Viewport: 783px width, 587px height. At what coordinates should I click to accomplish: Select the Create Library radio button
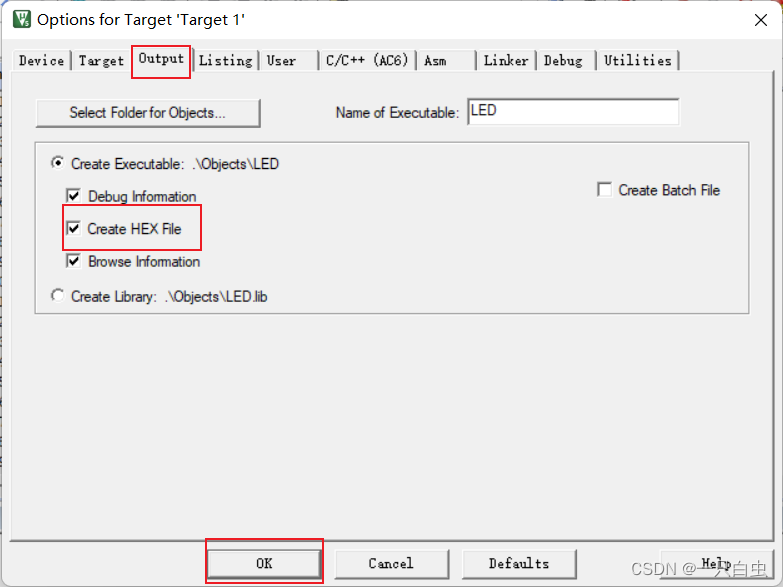pyautogui.click(x=58, y=296)
